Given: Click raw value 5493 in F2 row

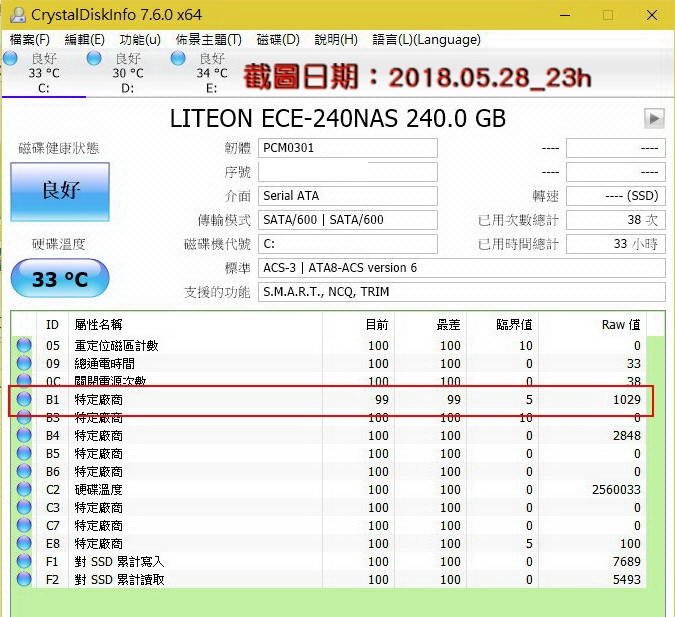Looking at the screenshot, I should click(x=627, y=580).
